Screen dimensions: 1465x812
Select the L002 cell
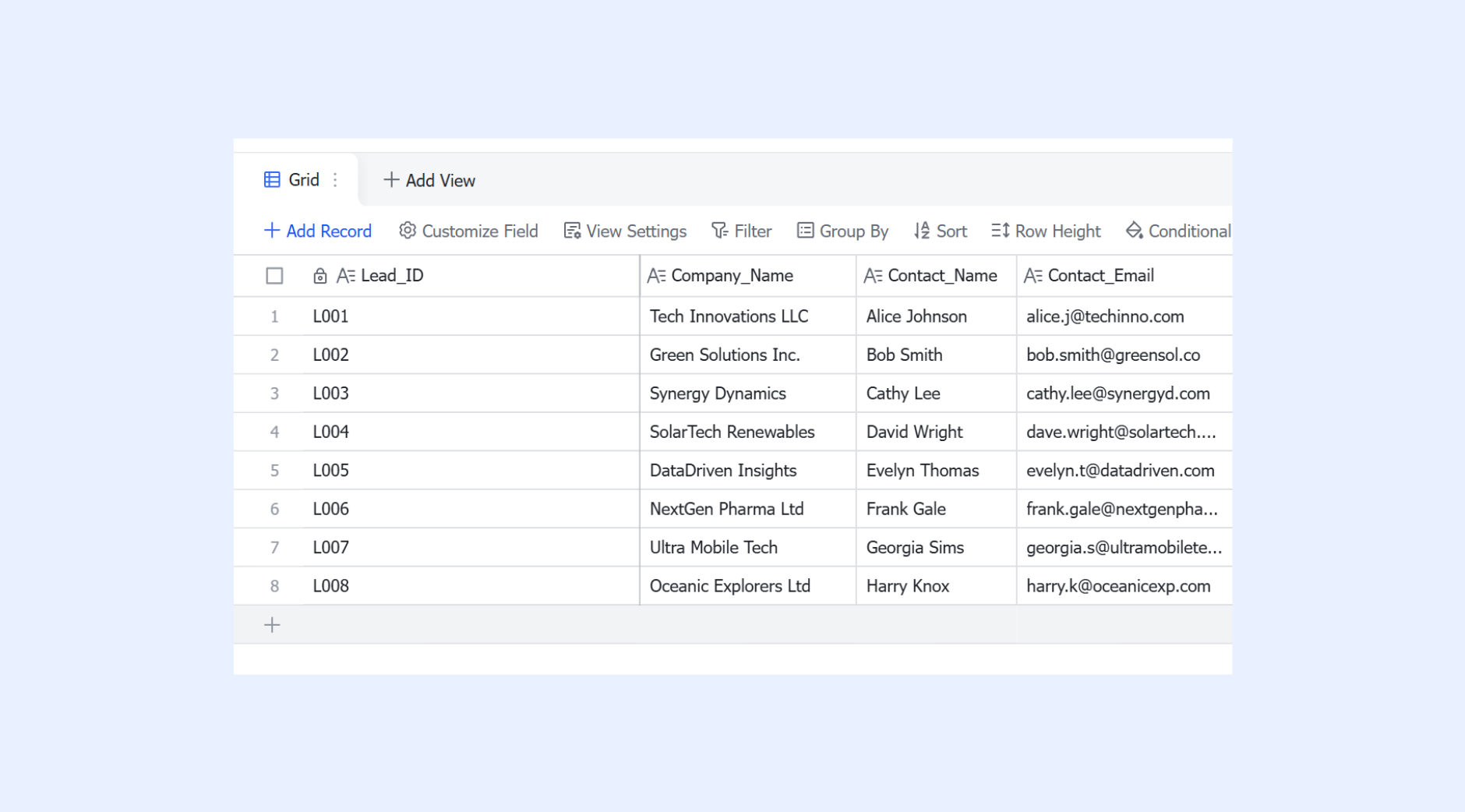point(471,355)
